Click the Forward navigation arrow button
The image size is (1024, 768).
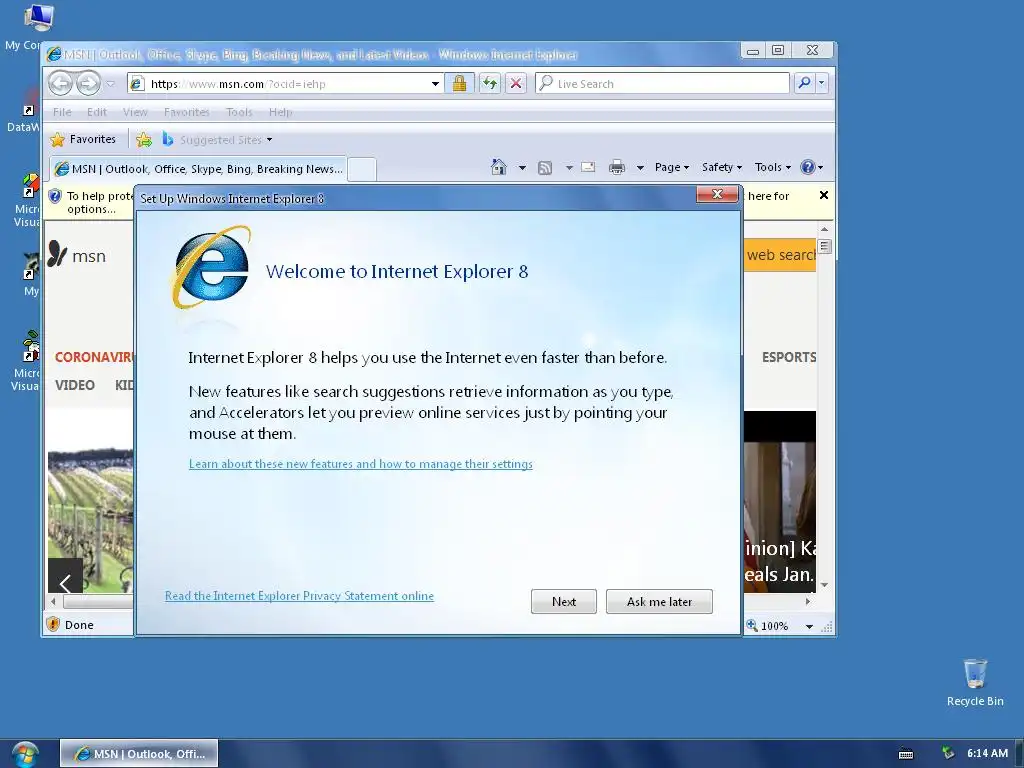point(88,83)
